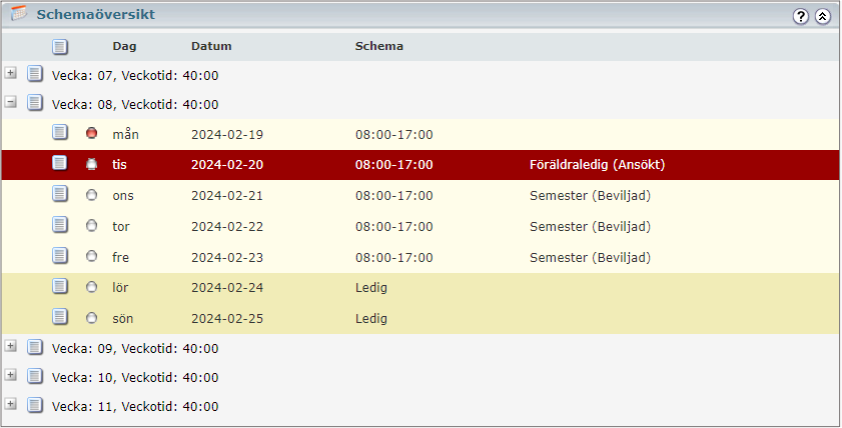Click the red status marker for mån

92,133
